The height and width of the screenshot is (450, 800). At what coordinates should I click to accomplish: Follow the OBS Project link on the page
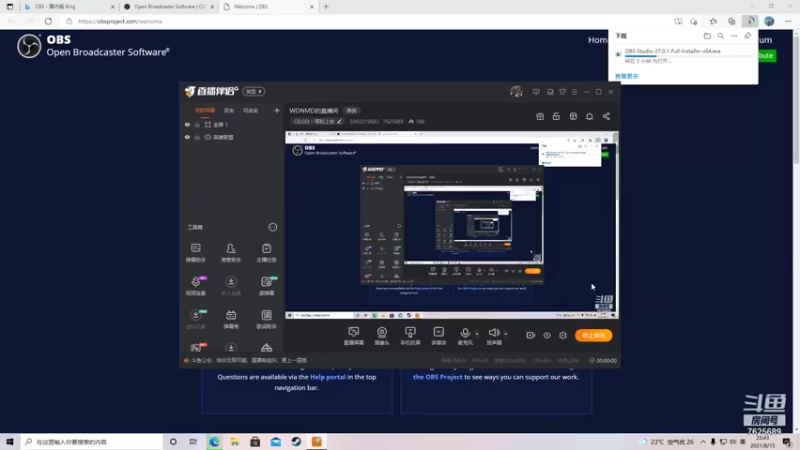[x=437, y=377]
